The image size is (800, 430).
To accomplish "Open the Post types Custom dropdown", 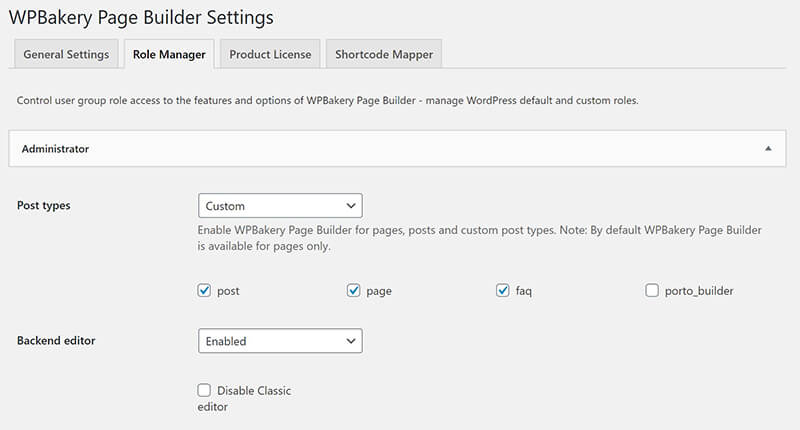I will (x=280, y=206).
